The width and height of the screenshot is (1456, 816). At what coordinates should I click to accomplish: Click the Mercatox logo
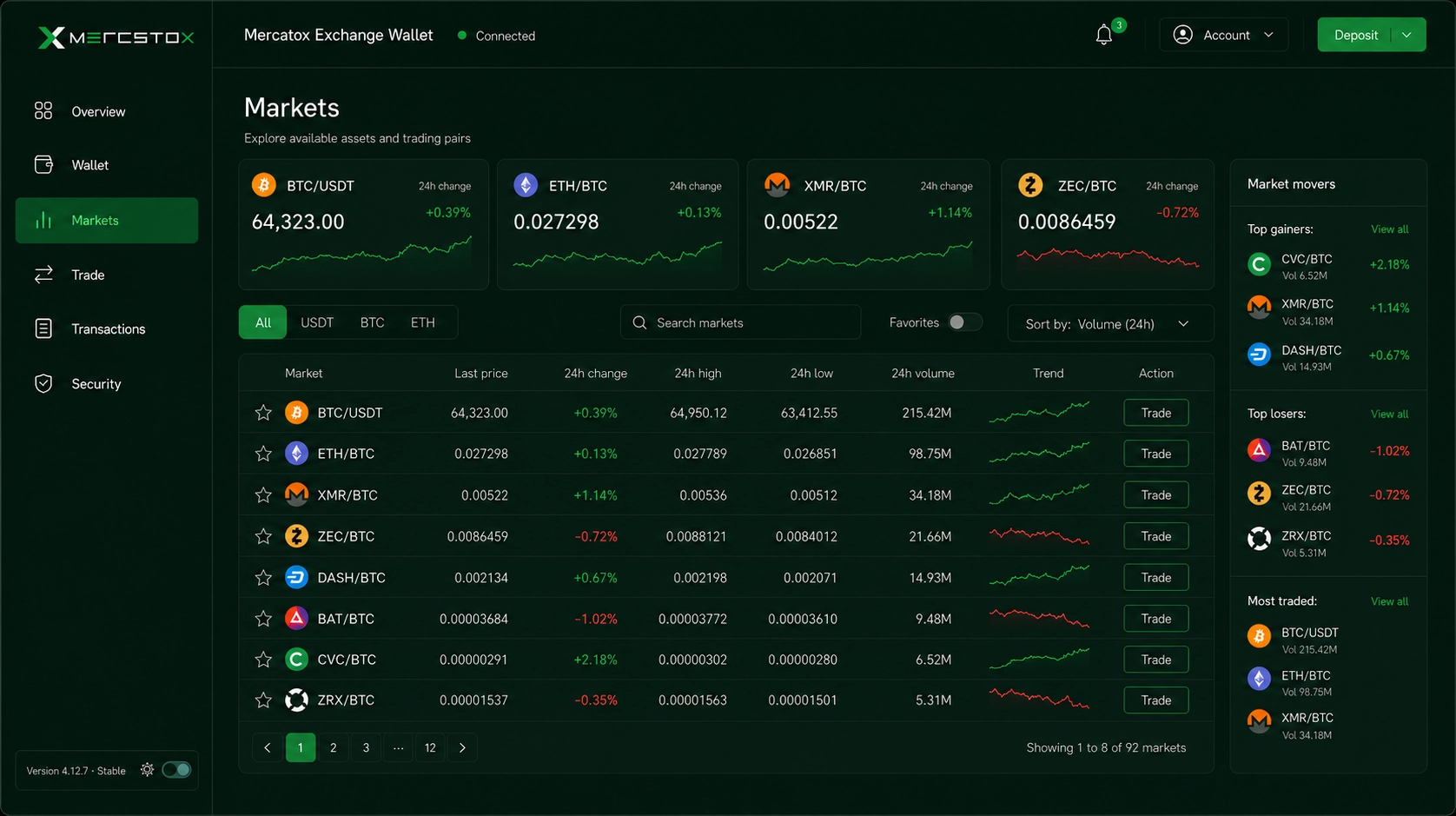[x=116, y=37]
